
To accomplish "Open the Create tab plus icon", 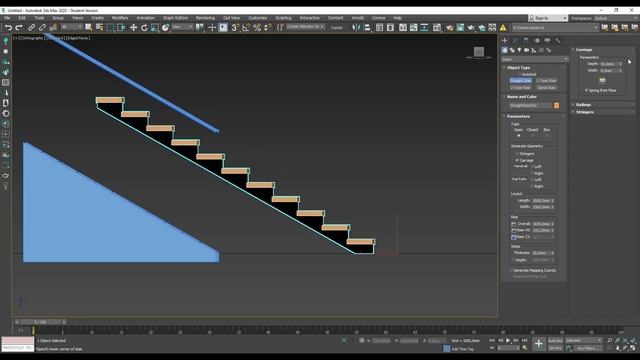I will tap(504, 40).
